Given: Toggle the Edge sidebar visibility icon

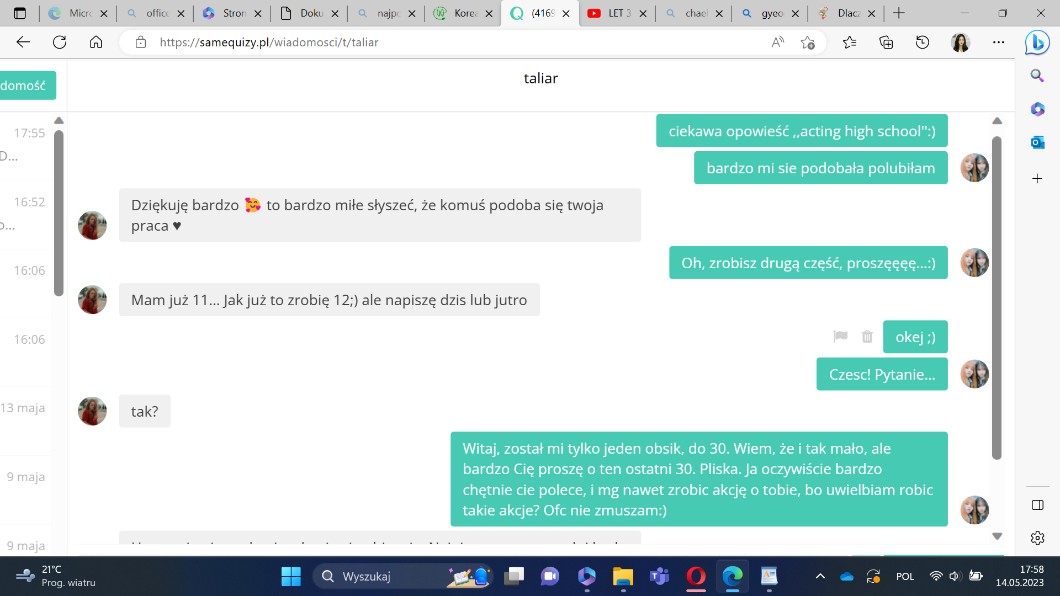Looking at the screenshot, I should [1037, 505].
